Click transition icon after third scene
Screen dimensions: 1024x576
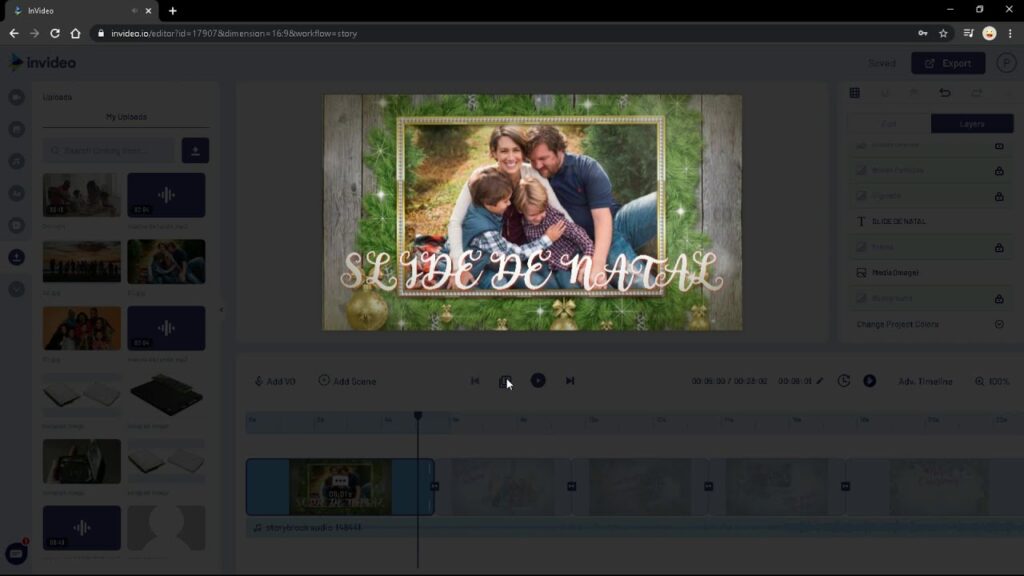[709, 487]
